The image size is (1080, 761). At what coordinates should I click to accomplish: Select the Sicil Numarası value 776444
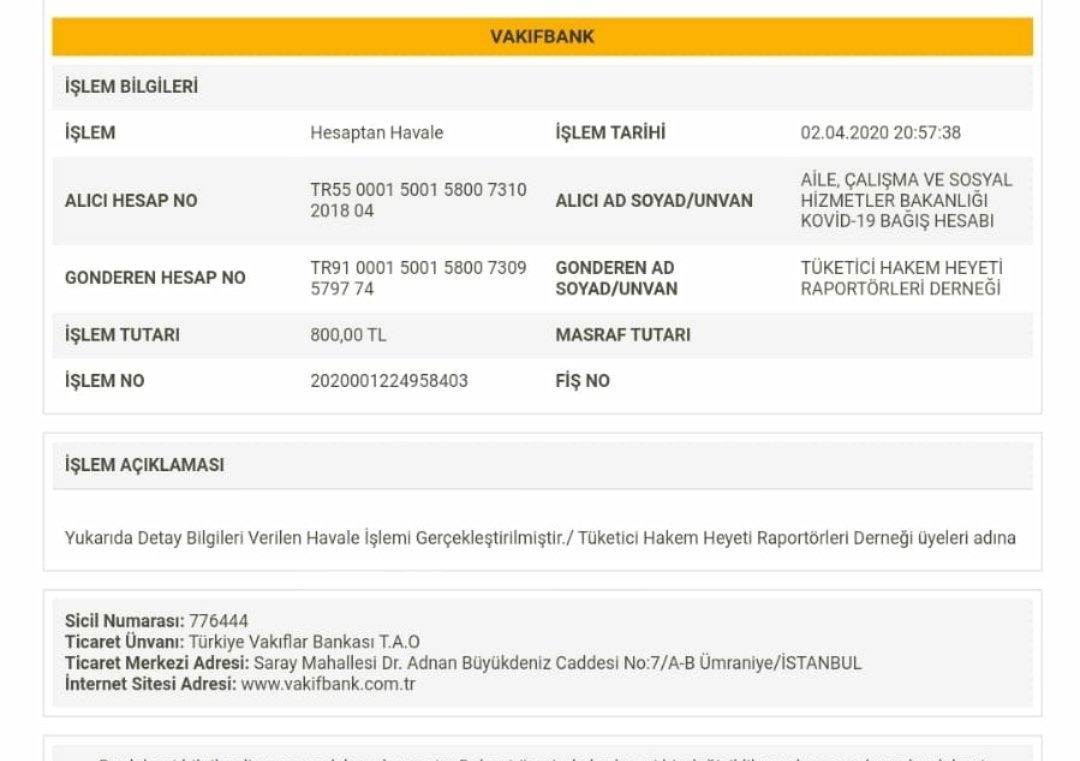(218, 621)
